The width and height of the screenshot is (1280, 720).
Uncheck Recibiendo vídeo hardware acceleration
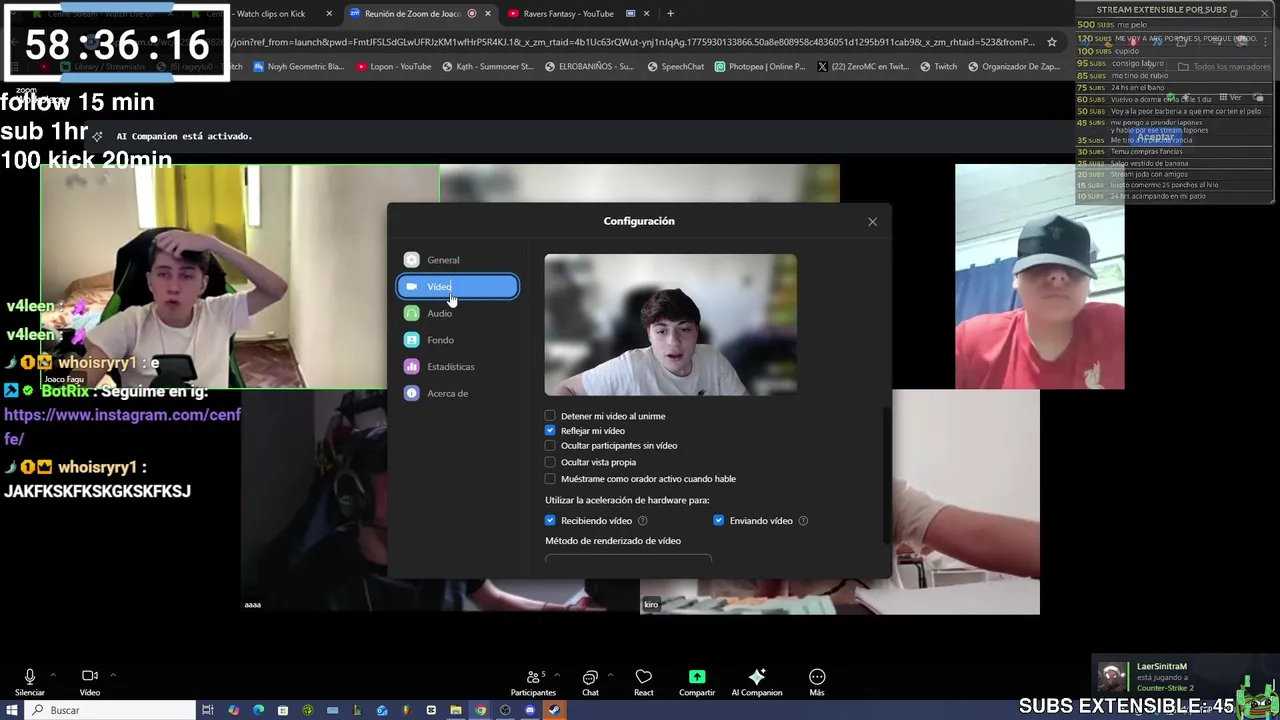click(x=550, y=521)
